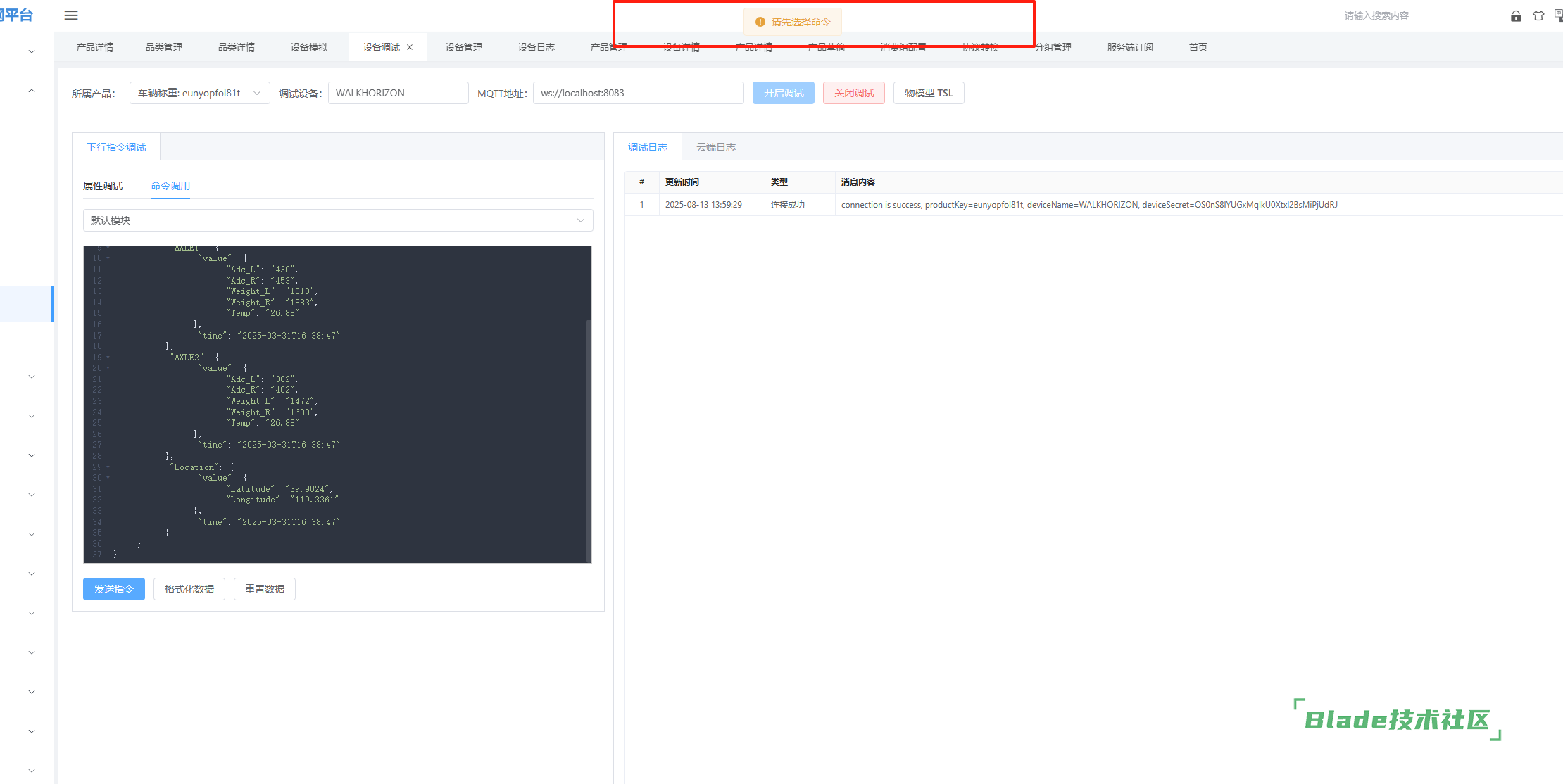Viewport: 1563px width, 784px height.
Task: Focus the 调试设备 WALKHORIZON input field
Action: [x=398, y=93]
